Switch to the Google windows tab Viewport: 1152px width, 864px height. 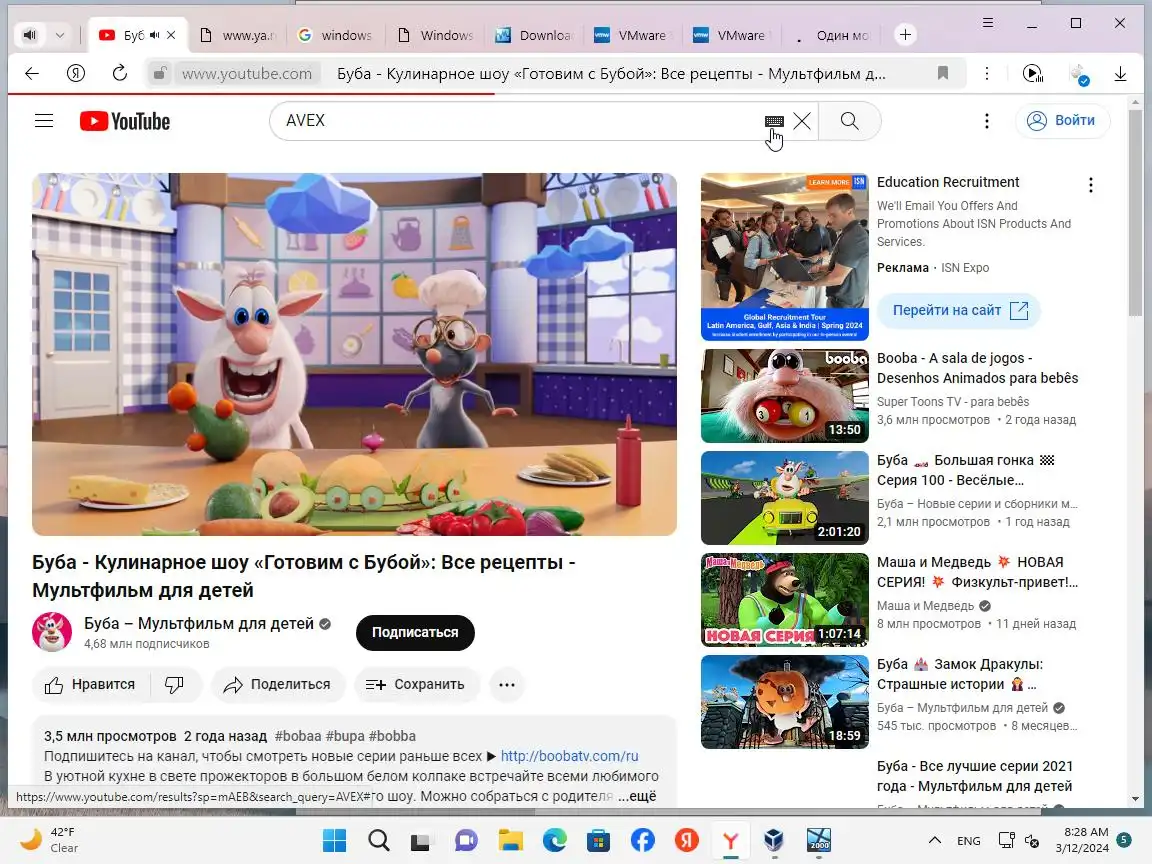click(x=336, y=35)
